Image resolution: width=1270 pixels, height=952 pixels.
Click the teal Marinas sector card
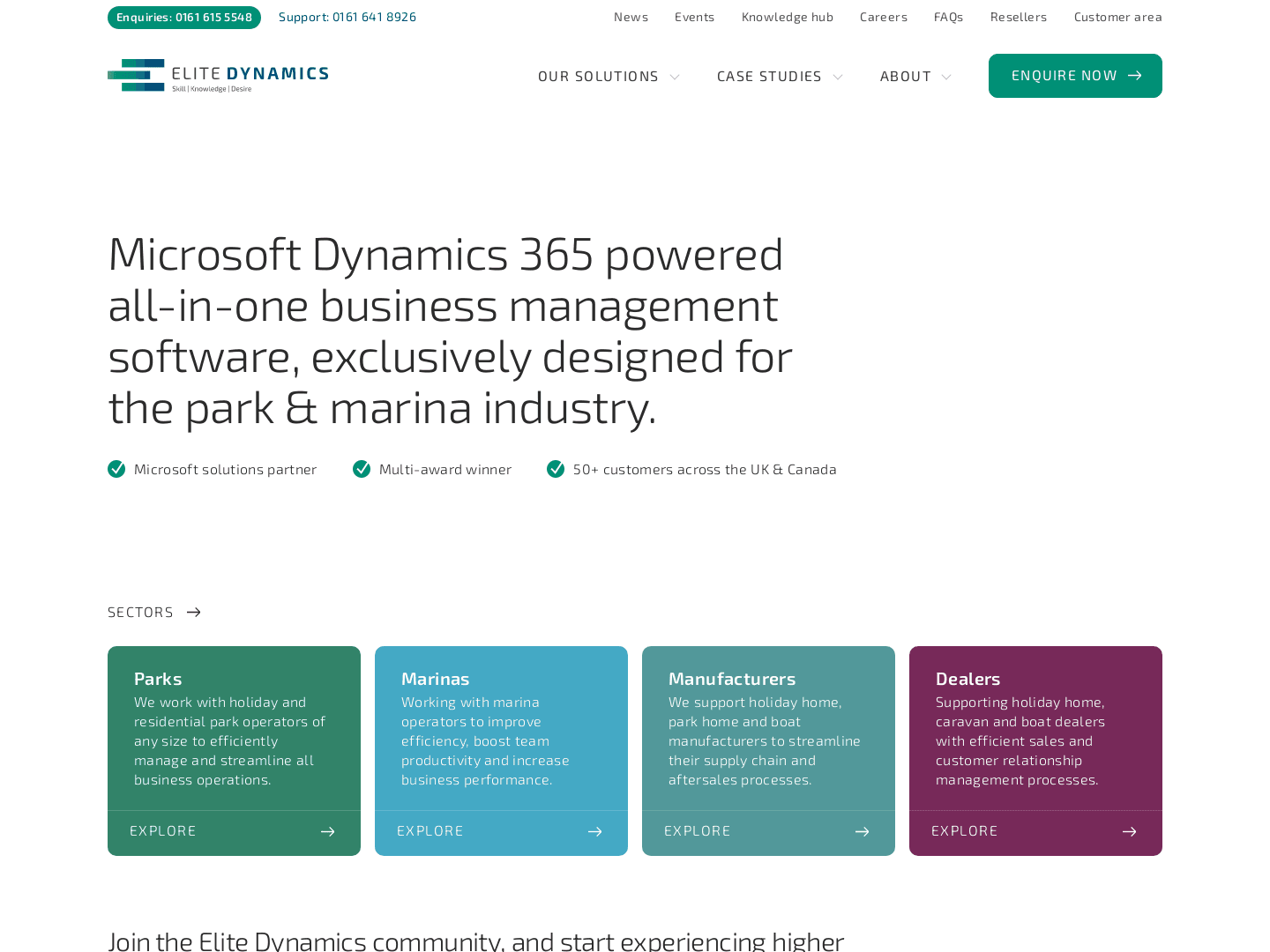tap(501, 750)
